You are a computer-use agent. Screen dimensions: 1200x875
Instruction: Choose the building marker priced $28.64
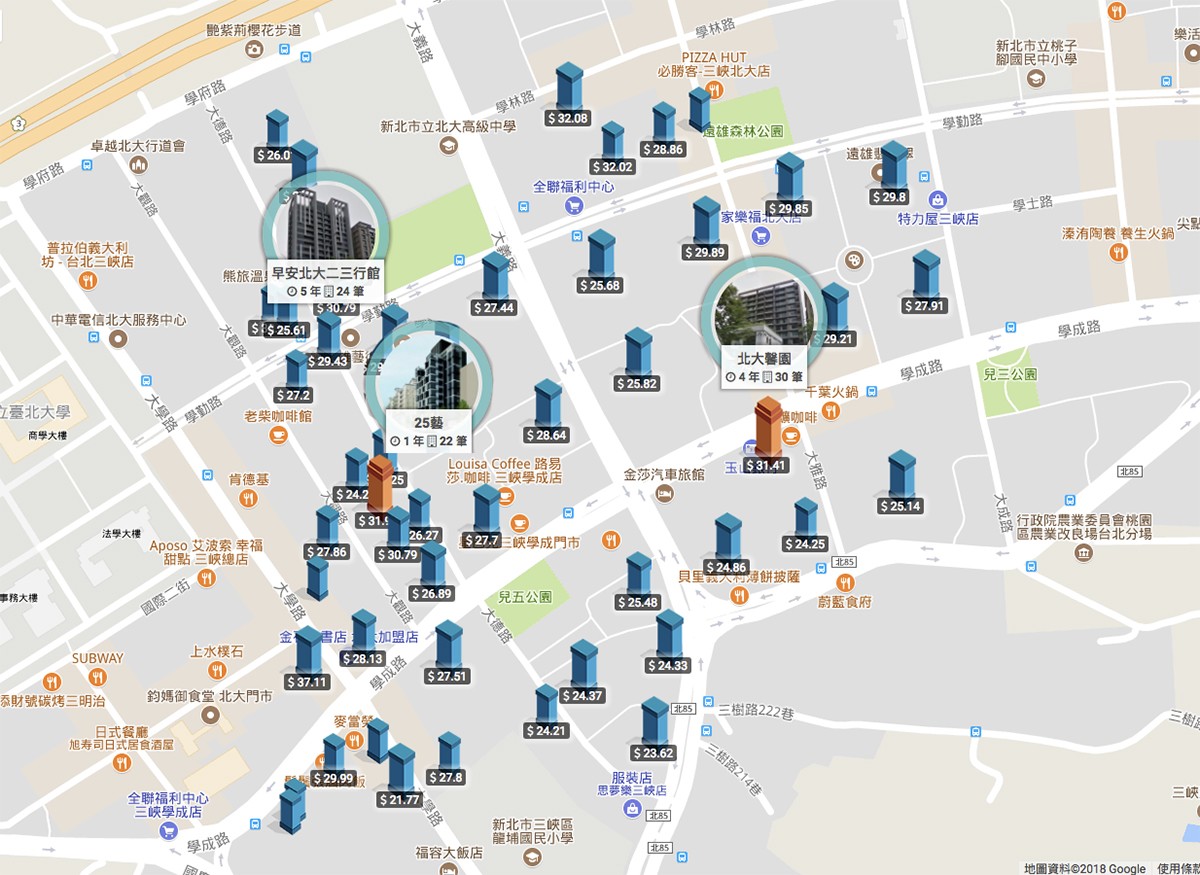coord(547,412)
